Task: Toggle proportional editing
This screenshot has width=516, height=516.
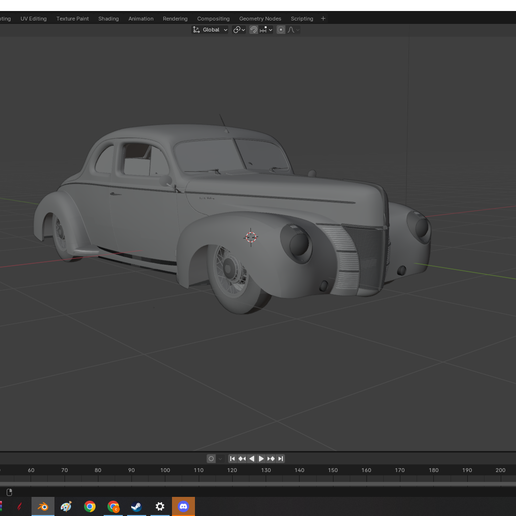Action: 281,30
